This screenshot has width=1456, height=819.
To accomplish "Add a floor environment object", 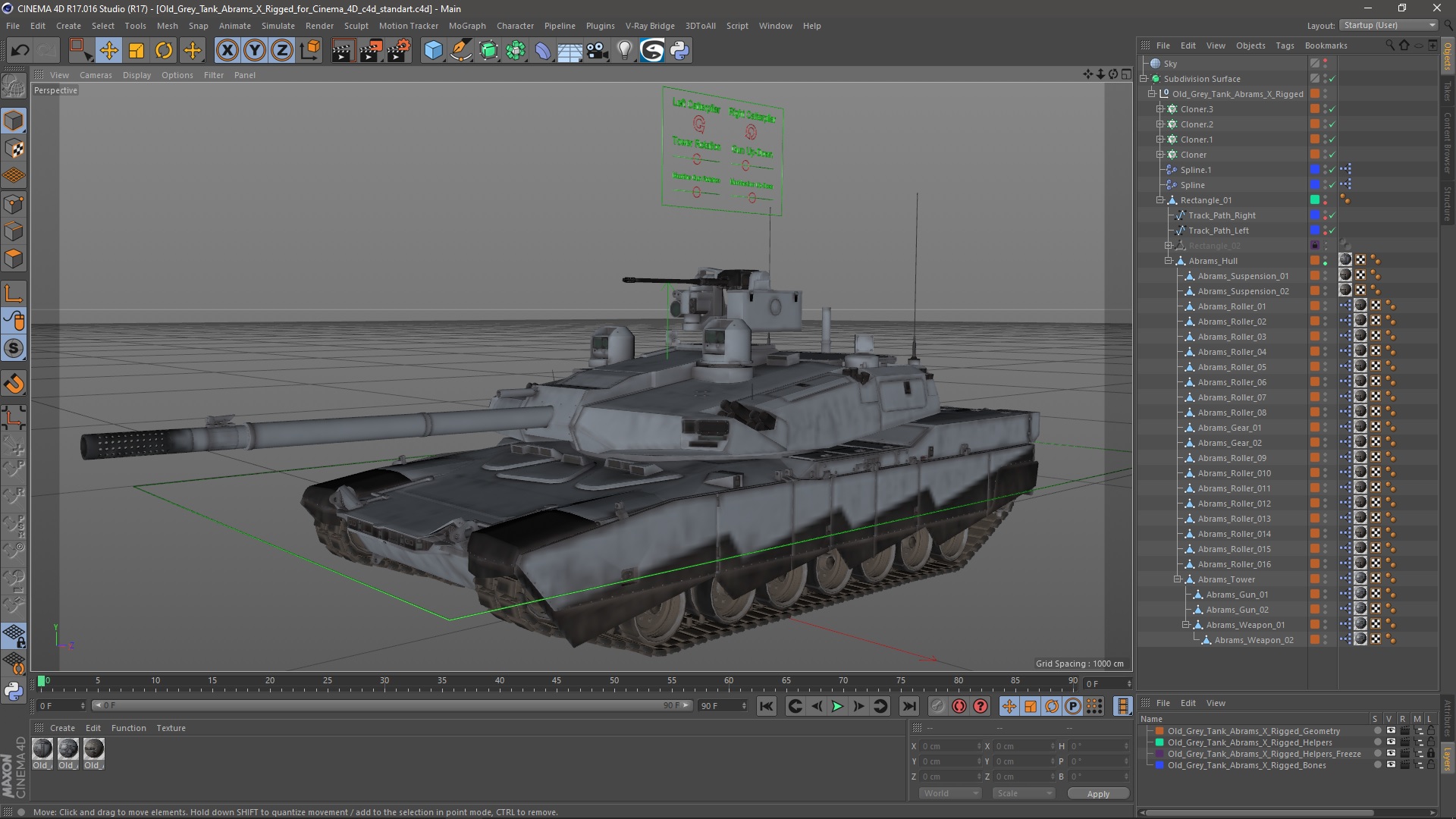I will coord(570,51).
